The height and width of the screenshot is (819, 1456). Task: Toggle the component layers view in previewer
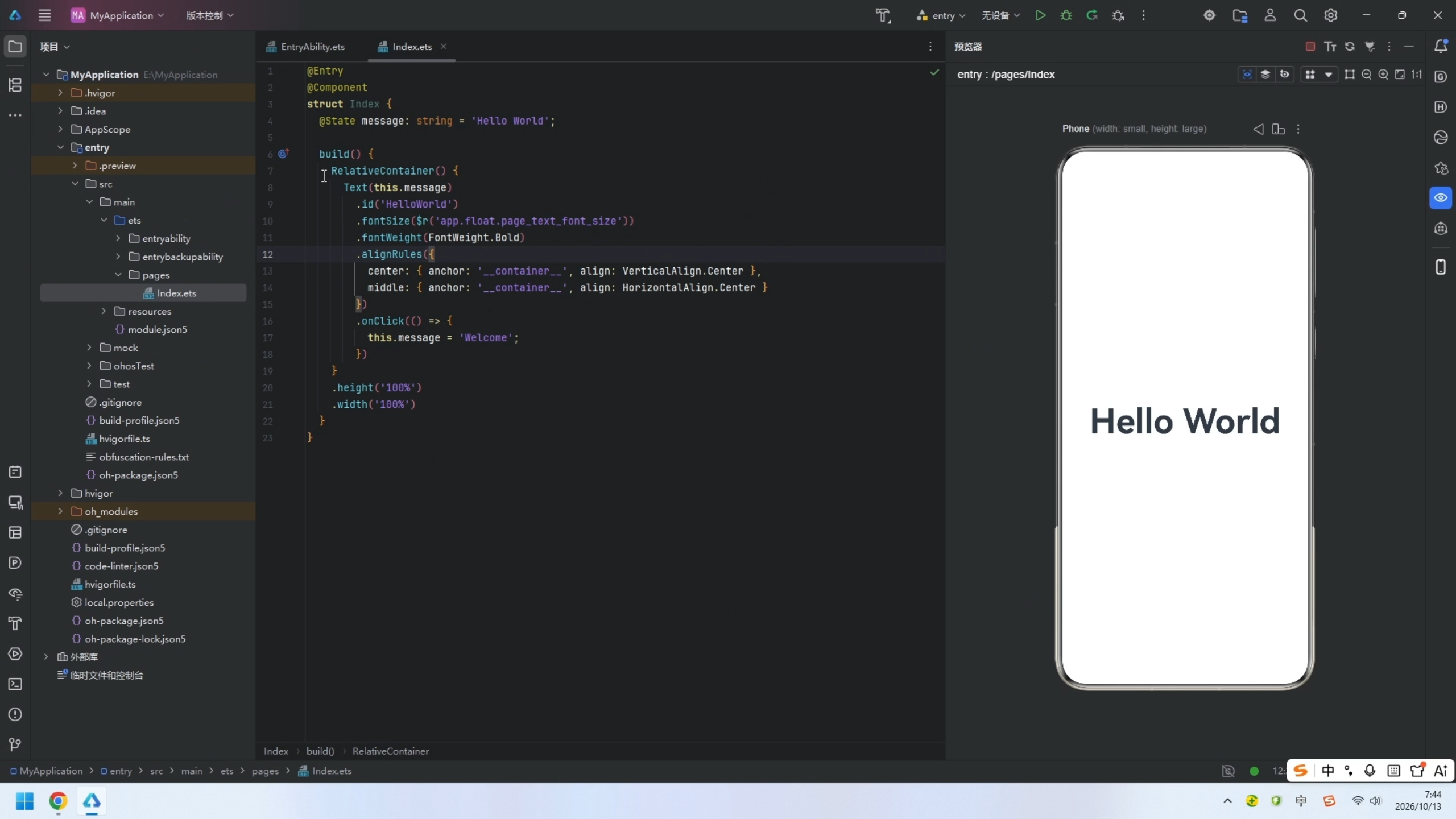(x=1265, y=75)
